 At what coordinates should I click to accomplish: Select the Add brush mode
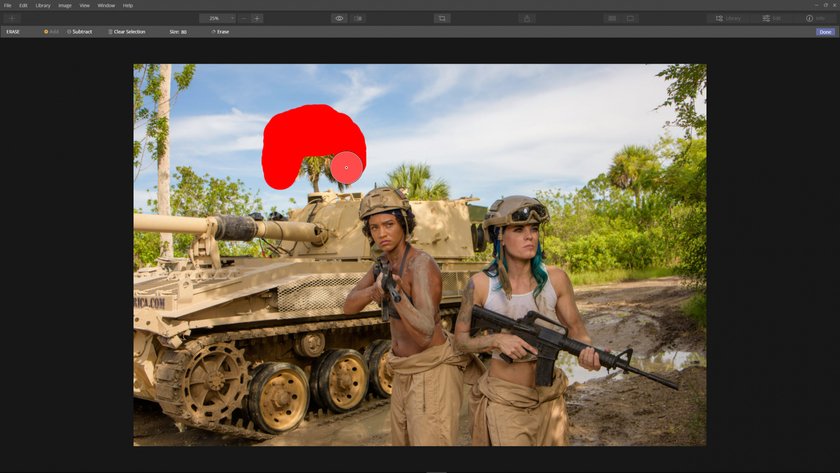point(51,32)
